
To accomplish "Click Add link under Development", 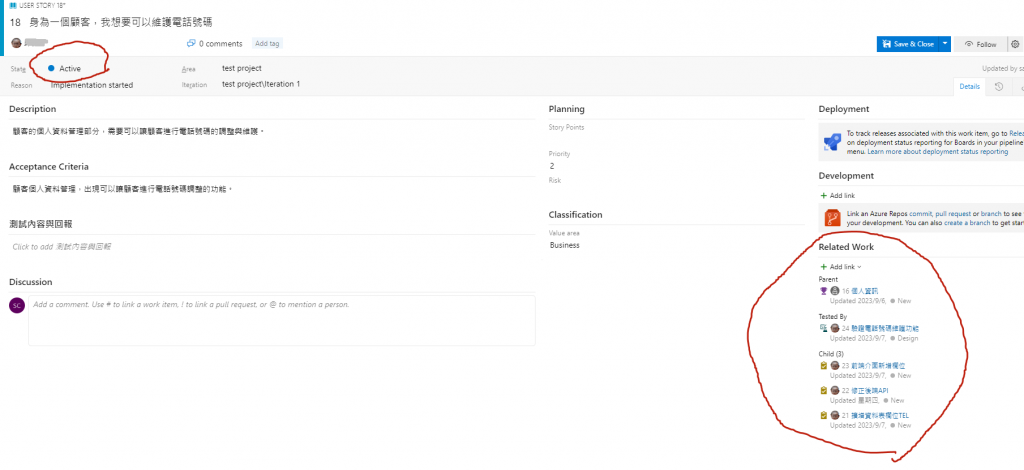I will (838, 195).
